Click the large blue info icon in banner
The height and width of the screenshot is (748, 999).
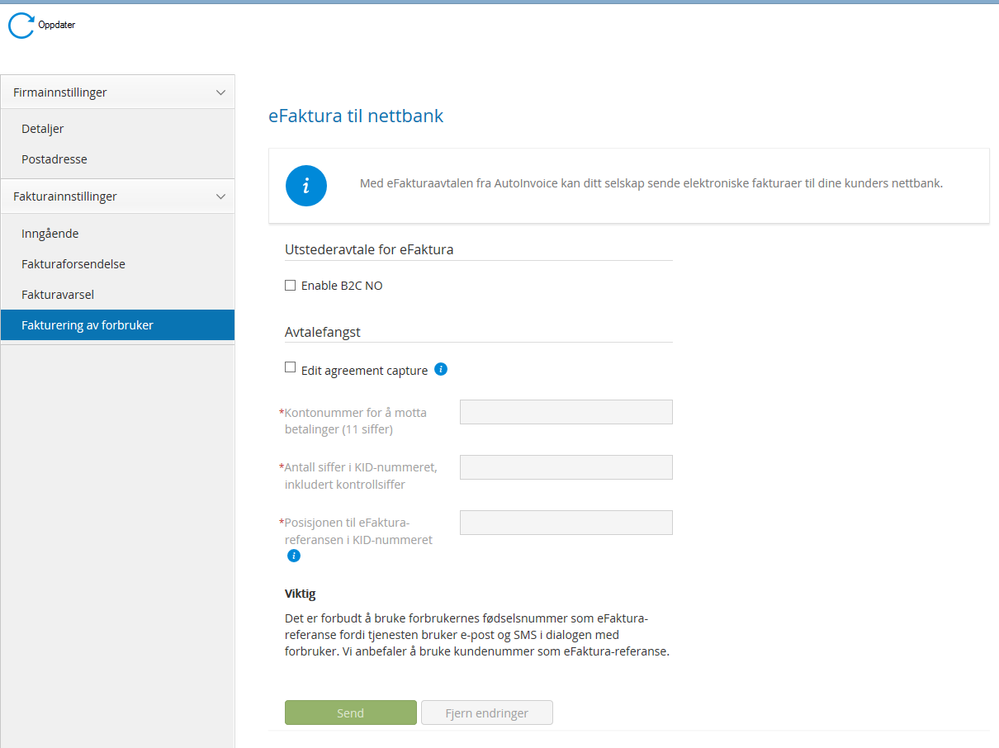[x=306, y=185]
